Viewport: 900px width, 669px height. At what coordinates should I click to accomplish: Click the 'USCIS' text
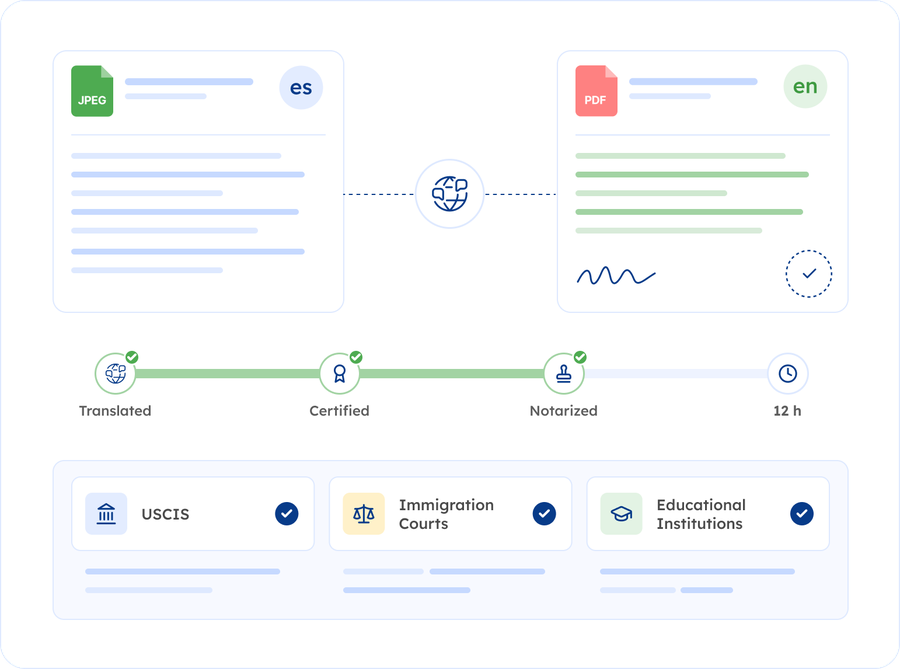pos(165,514)
